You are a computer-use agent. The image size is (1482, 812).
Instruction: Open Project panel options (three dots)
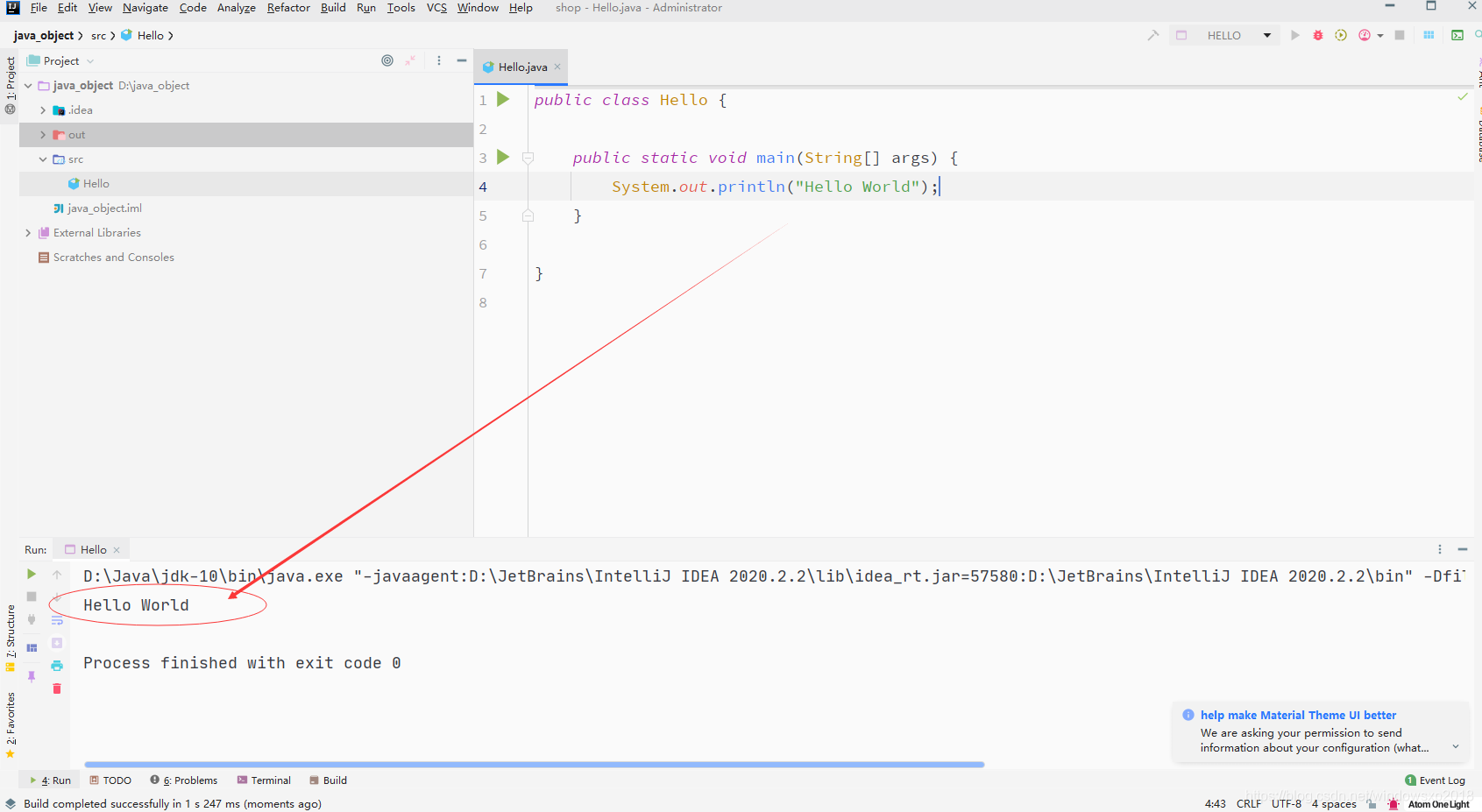439,60
